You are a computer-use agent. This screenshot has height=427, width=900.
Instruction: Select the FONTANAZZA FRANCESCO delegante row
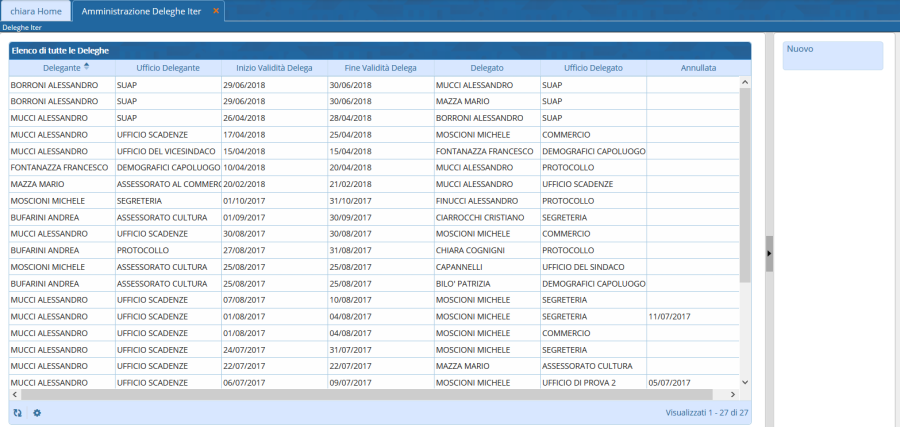[x=59, y=168]
